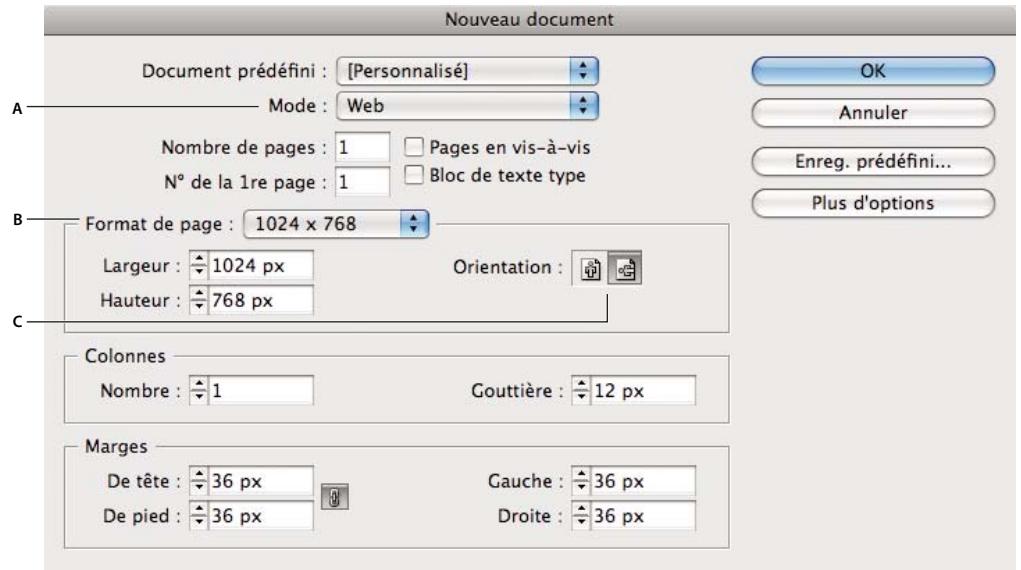Click the Annuler button
Viewport: 1021px width, 570px height.
tap(873, 112)
